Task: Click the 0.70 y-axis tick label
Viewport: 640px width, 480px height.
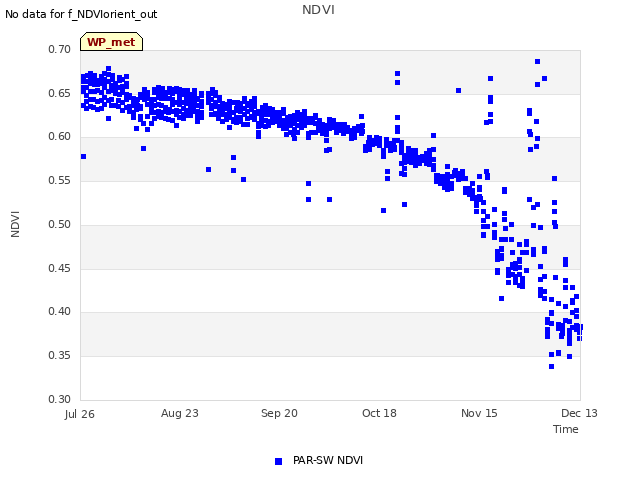Action: pos(60,49)
